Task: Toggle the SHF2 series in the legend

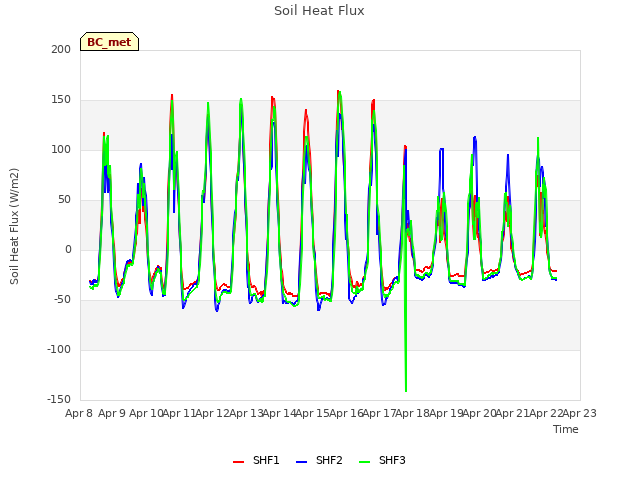Action: [319, 460]
